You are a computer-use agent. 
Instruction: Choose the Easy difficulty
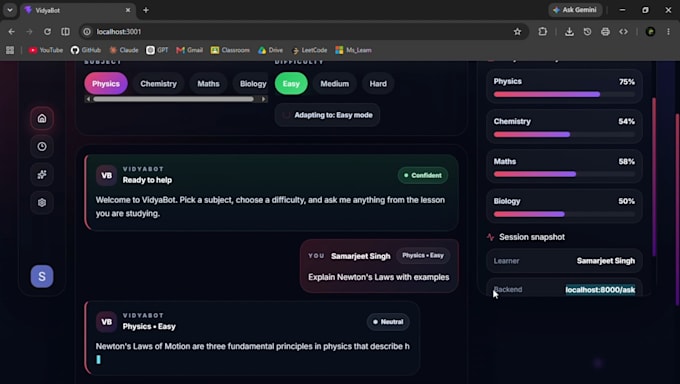click(x=291, y=84)
